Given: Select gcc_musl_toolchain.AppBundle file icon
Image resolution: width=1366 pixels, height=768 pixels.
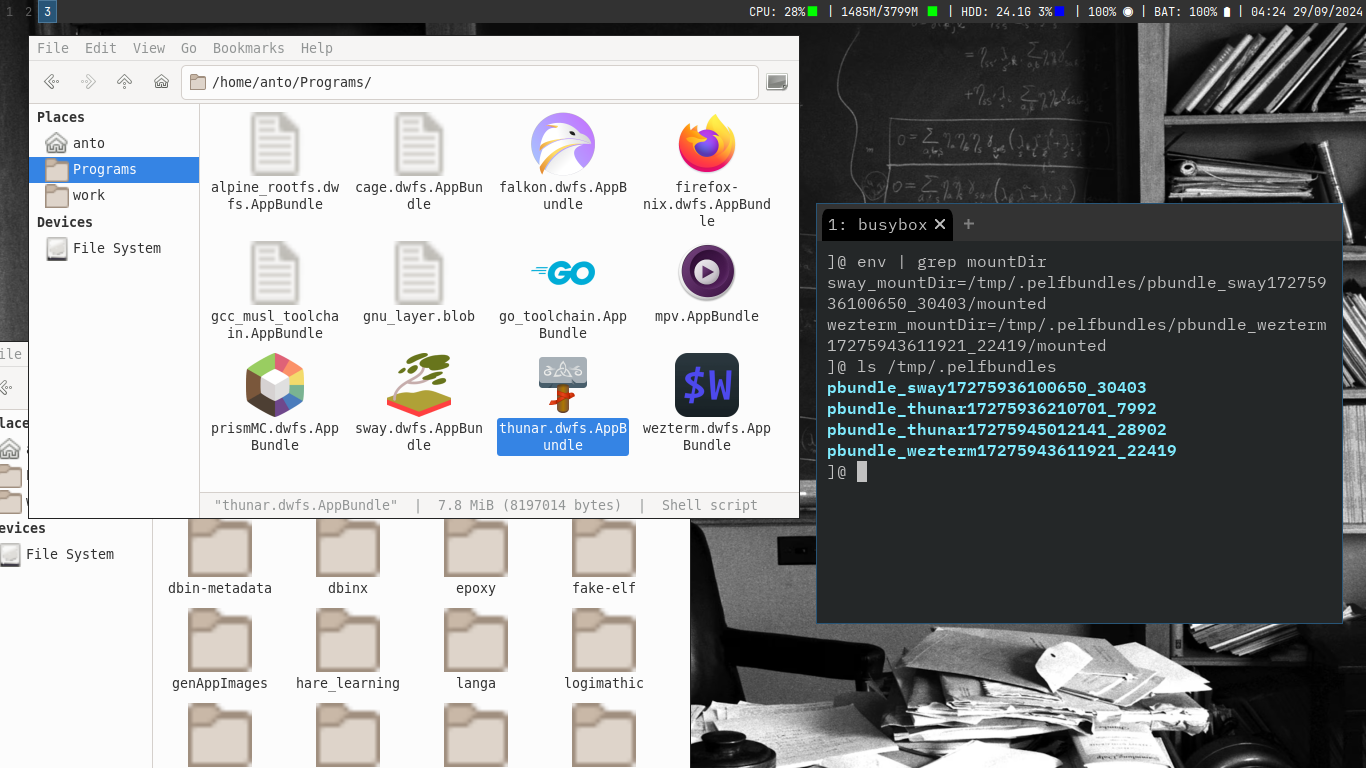Looking at the screenshot, I should (x=275, y=272).
